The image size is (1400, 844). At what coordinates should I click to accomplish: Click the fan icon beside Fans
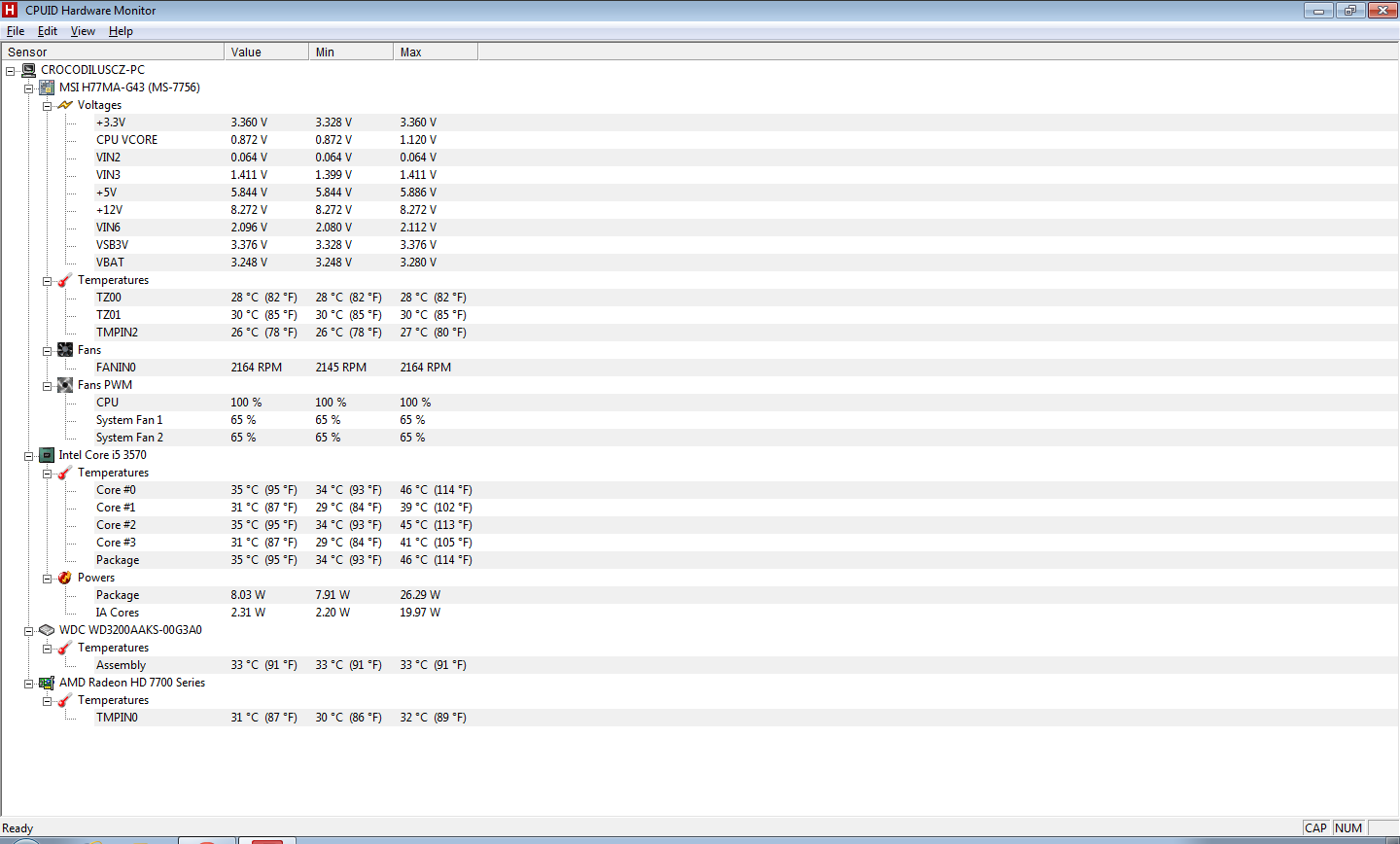tap(65, 350)
